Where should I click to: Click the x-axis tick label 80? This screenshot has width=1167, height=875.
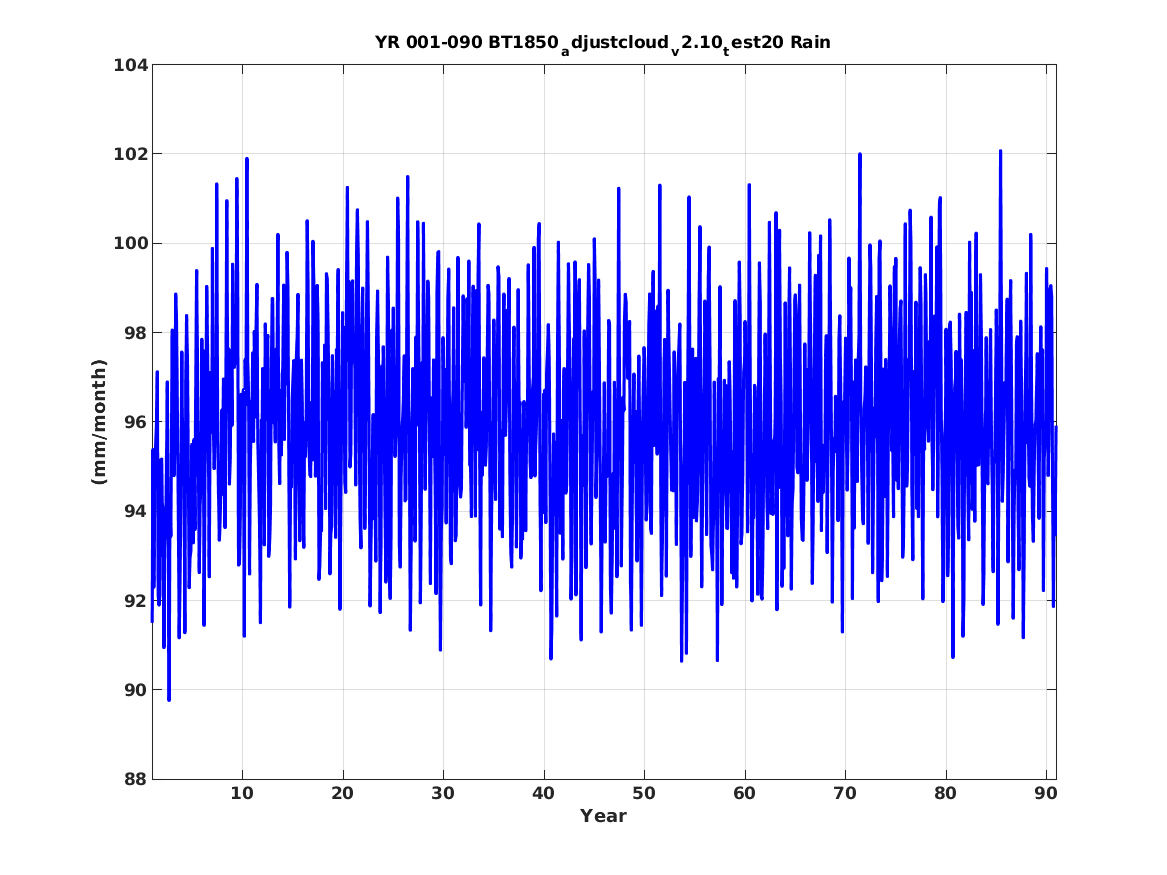pyautogui.click(x=945, y=794)
